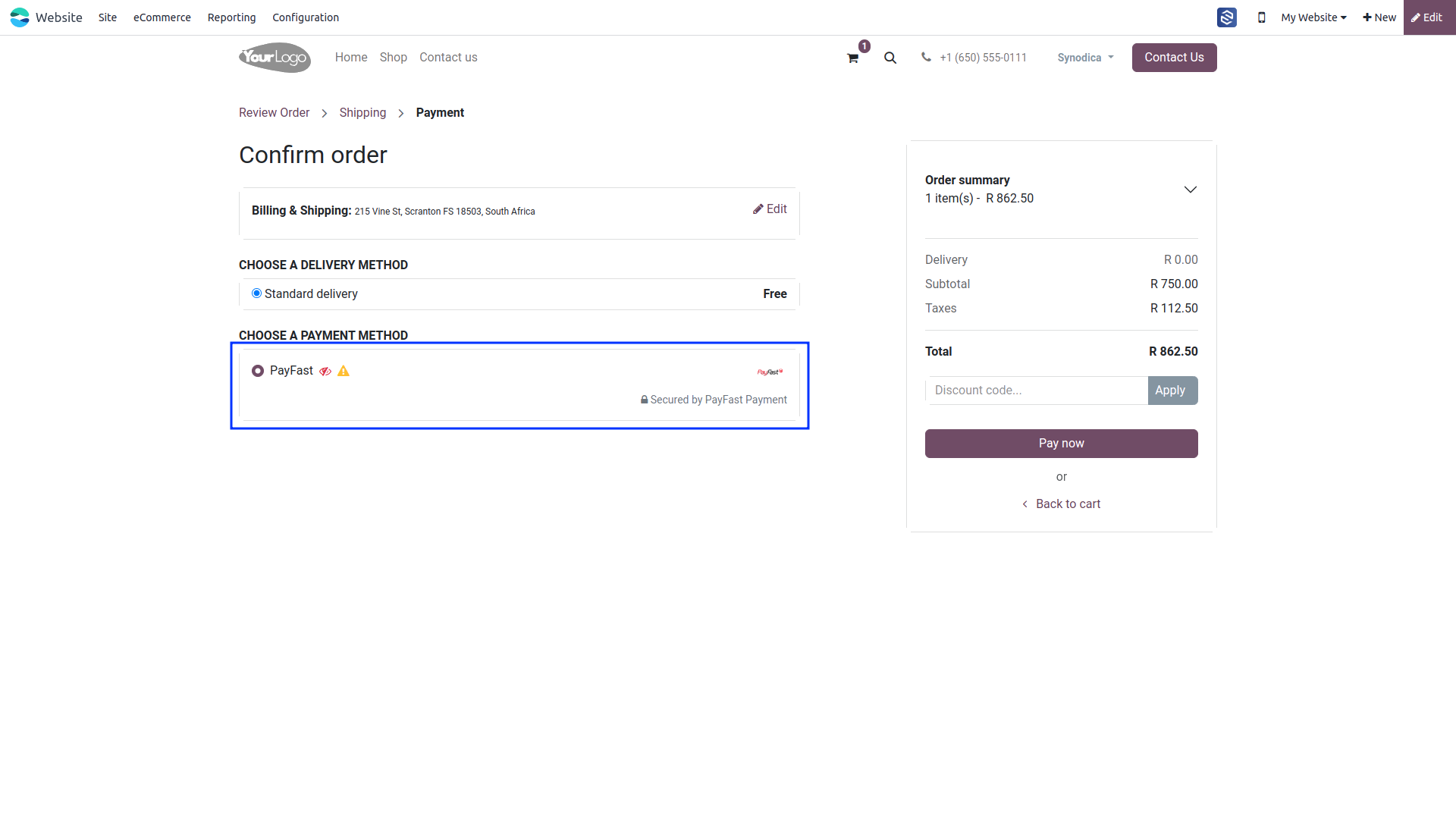The width and height of the screenshot is (1456, 819).
Task: Toggle the mobile preview icon
Action: click(1262, 17)
